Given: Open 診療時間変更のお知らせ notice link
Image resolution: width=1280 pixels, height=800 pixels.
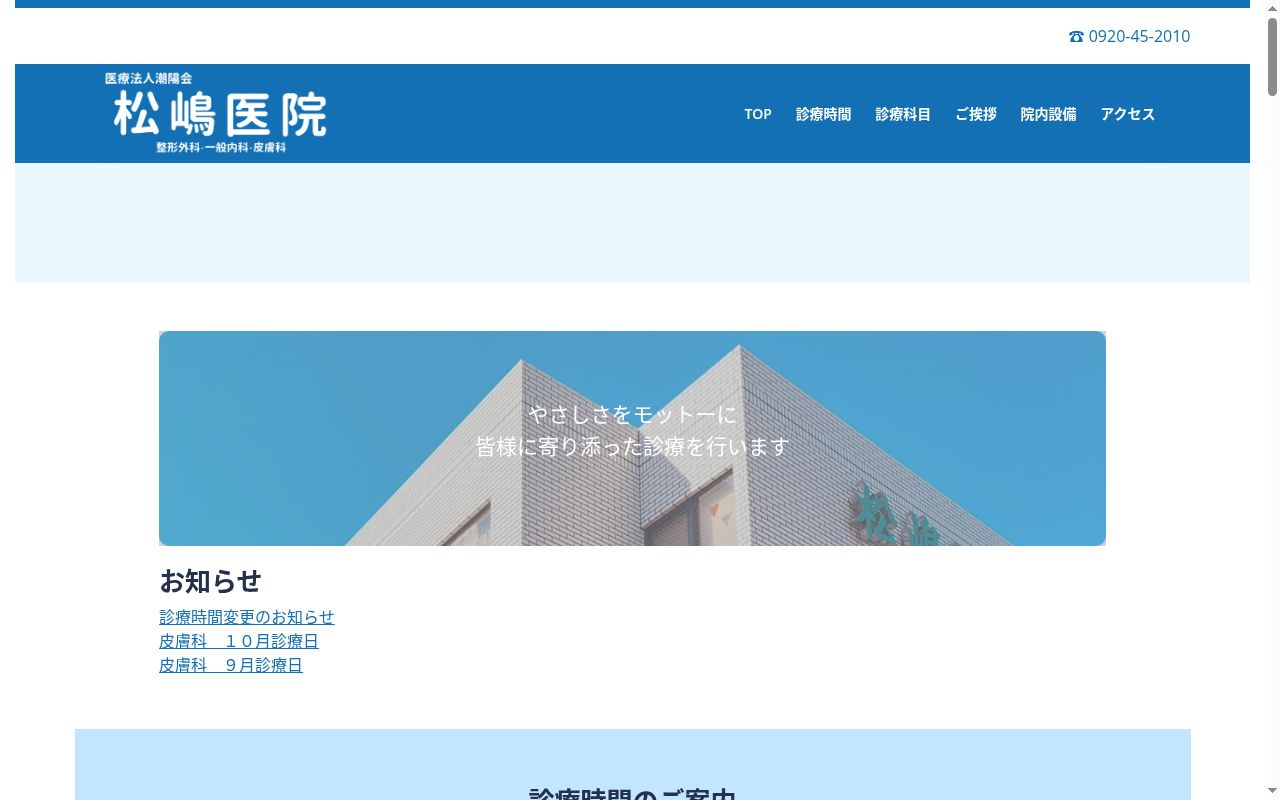Looking at the screenshot, I should point(247,617).
